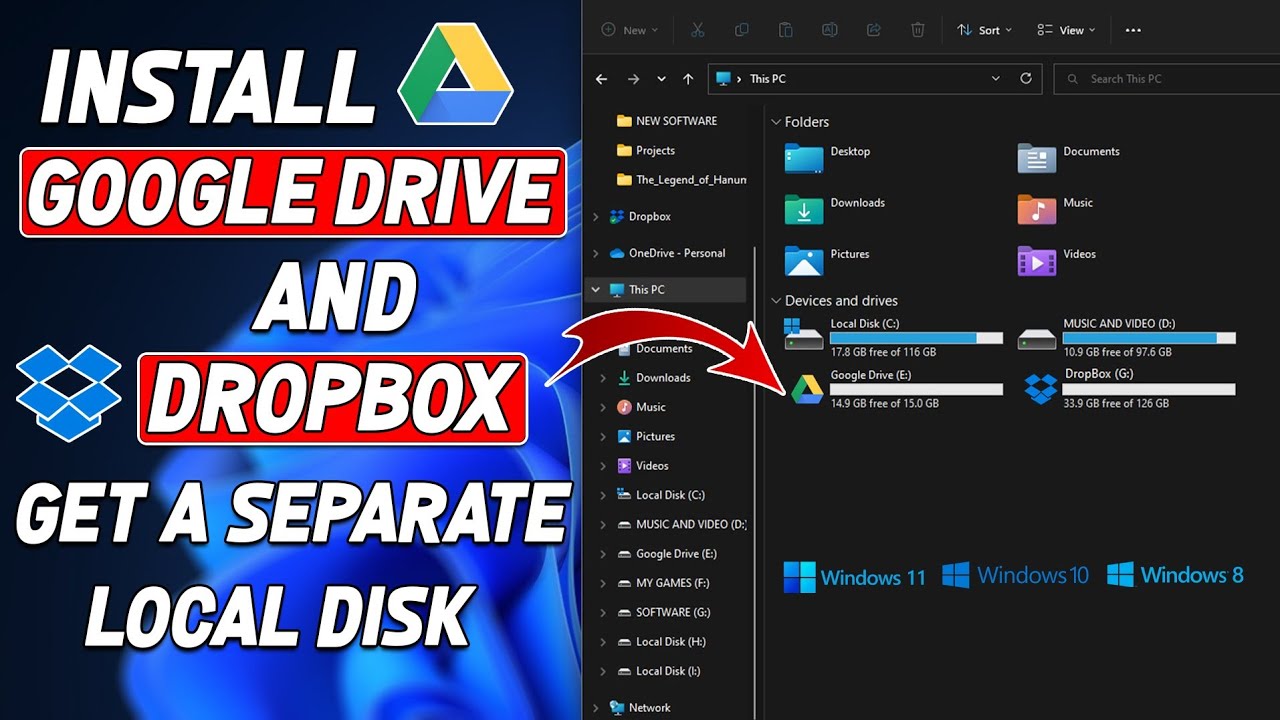Click MUSIC AND VIDEO (D:) usage bar
The width and height of the screenshot is (1280, 720).
click(x=1149, y=339)
